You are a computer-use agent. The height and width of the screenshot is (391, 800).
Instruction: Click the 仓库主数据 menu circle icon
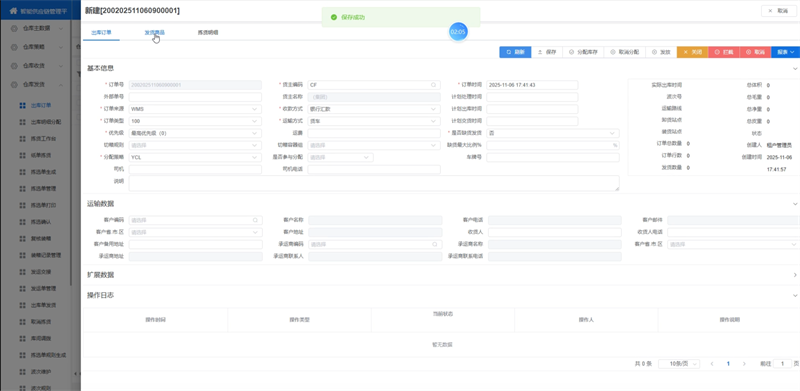[x=14, y=29]
